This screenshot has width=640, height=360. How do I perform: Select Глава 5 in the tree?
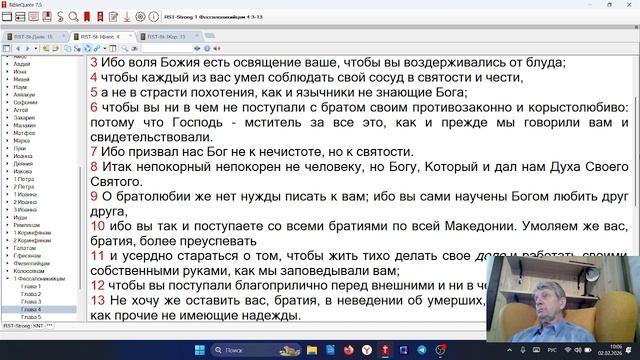(31, 317)
